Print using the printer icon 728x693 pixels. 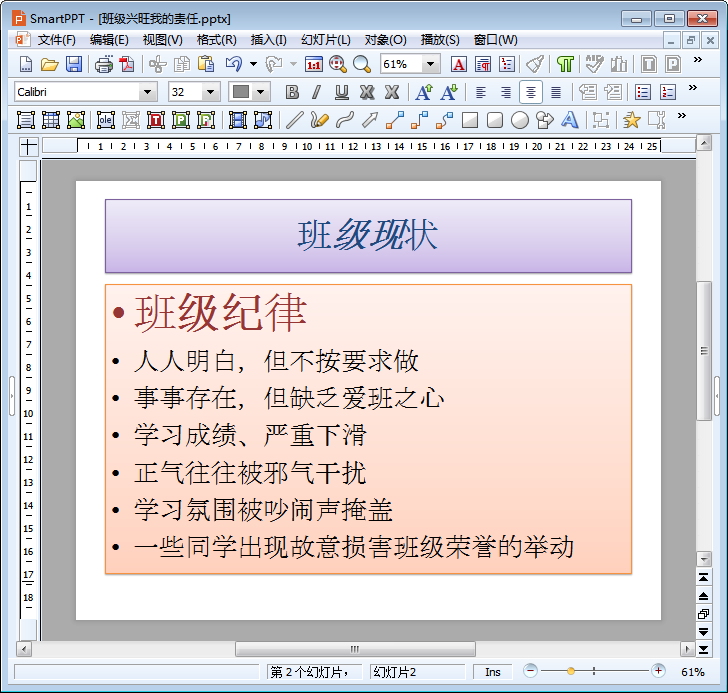[x=104, y=64]
